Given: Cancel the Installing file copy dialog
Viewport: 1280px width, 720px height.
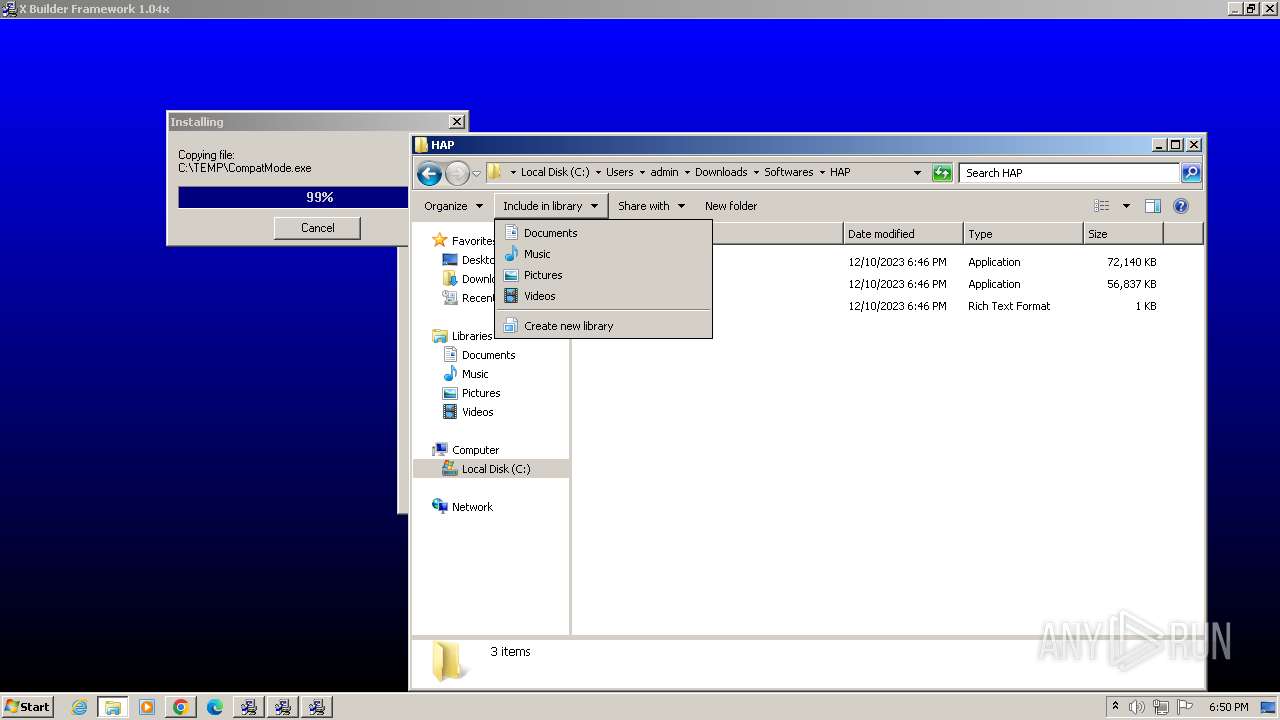Looking at the screenshot, I should pos(317,228).
